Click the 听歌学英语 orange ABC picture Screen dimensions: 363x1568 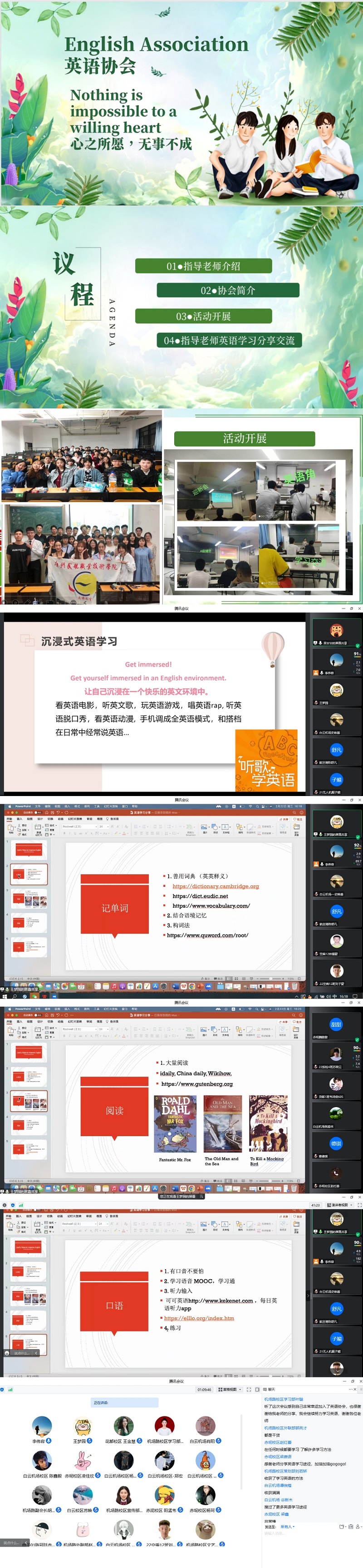coord(266,760)
